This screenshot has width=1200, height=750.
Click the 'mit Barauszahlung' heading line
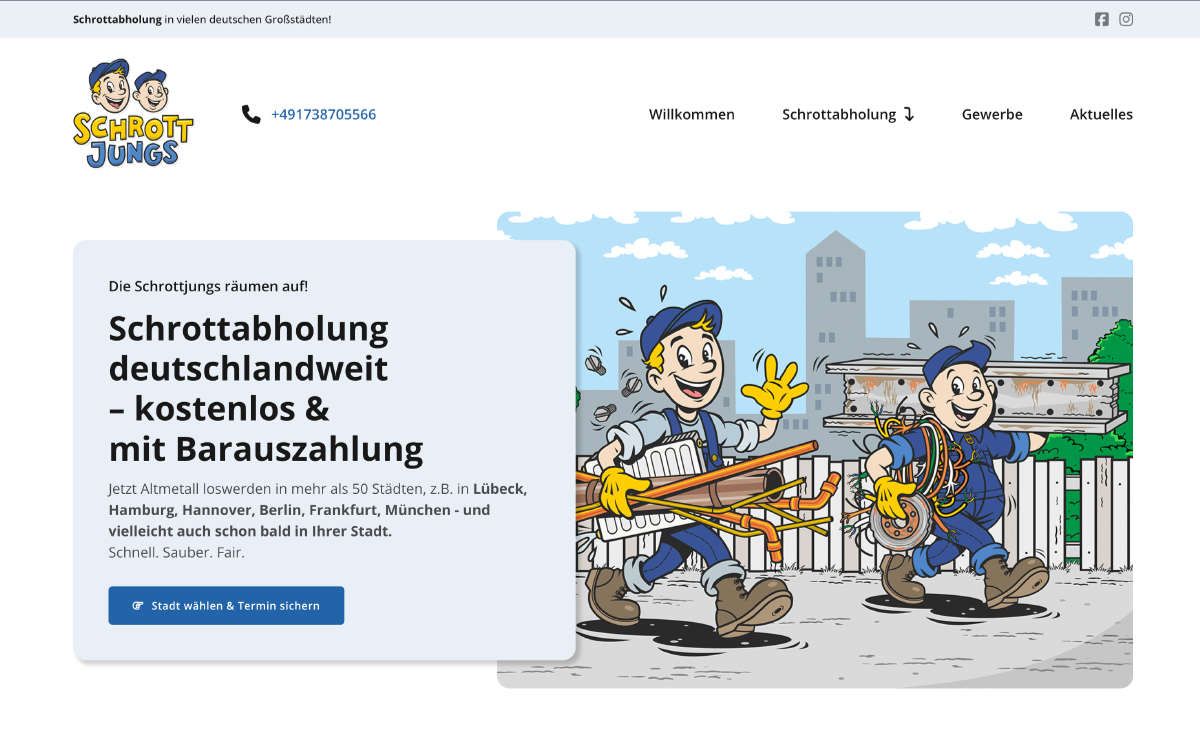tap(266, 450)
